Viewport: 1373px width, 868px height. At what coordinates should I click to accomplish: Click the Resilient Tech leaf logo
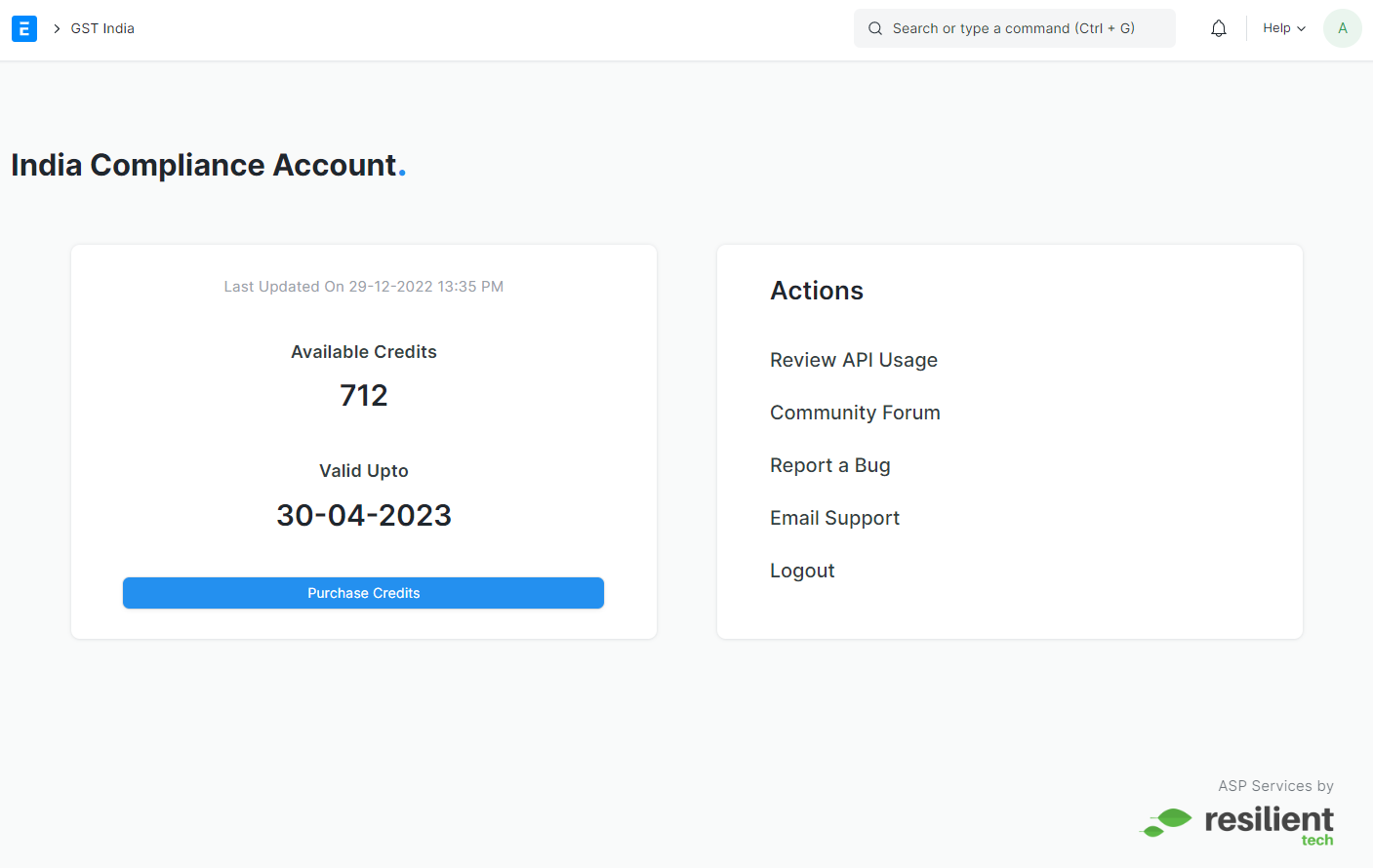click(1166, 822)
